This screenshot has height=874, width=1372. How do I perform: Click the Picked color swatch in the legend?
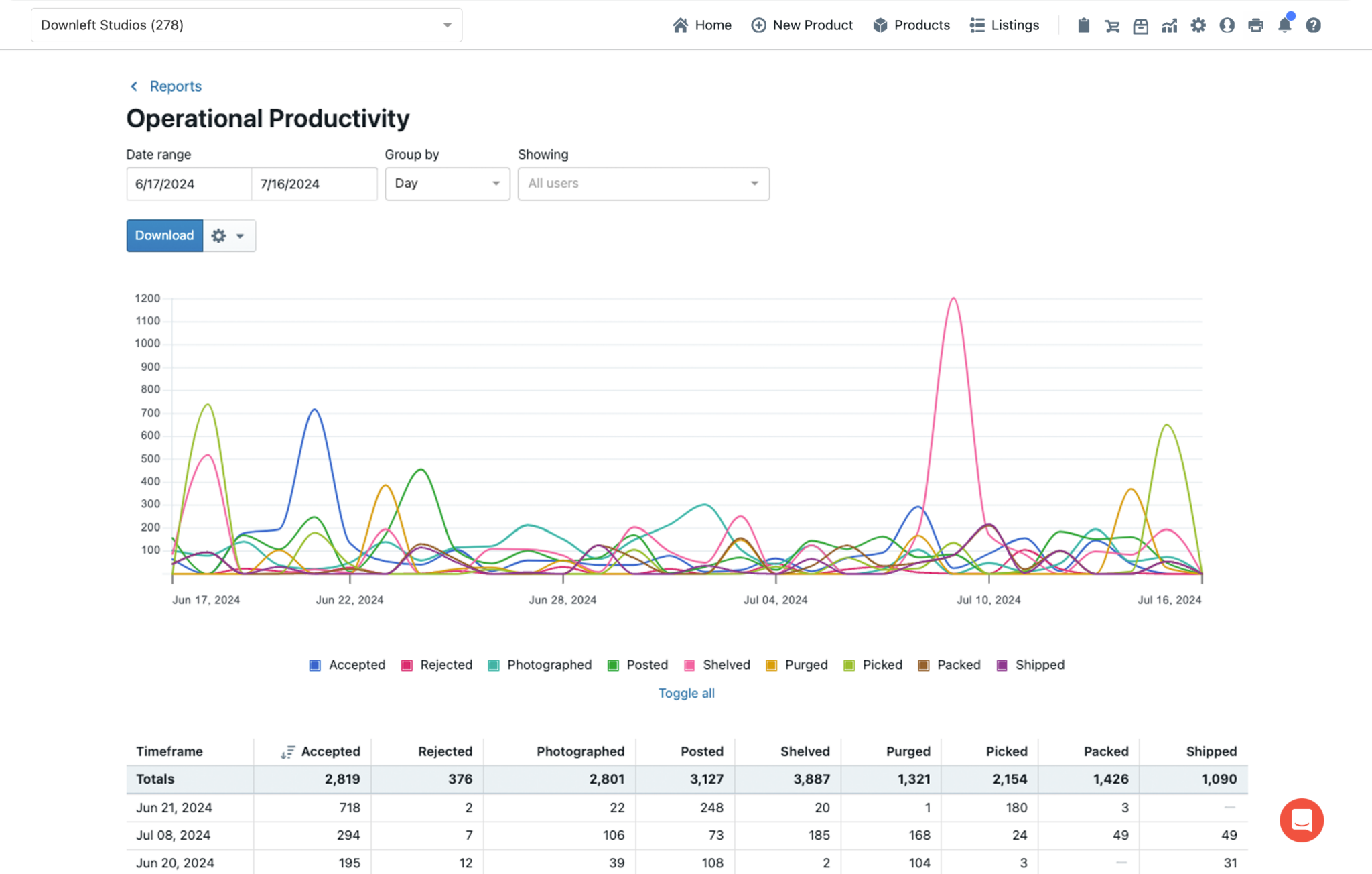pyautogui.click(x=849, y=664)
